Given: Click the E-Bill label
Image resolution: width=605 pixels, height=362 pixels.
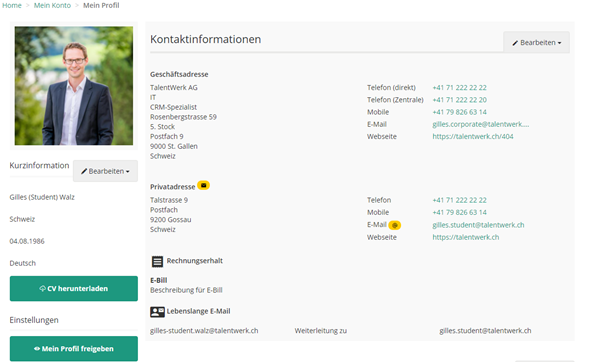Looking at the screenshot, I should coord(159,280).
